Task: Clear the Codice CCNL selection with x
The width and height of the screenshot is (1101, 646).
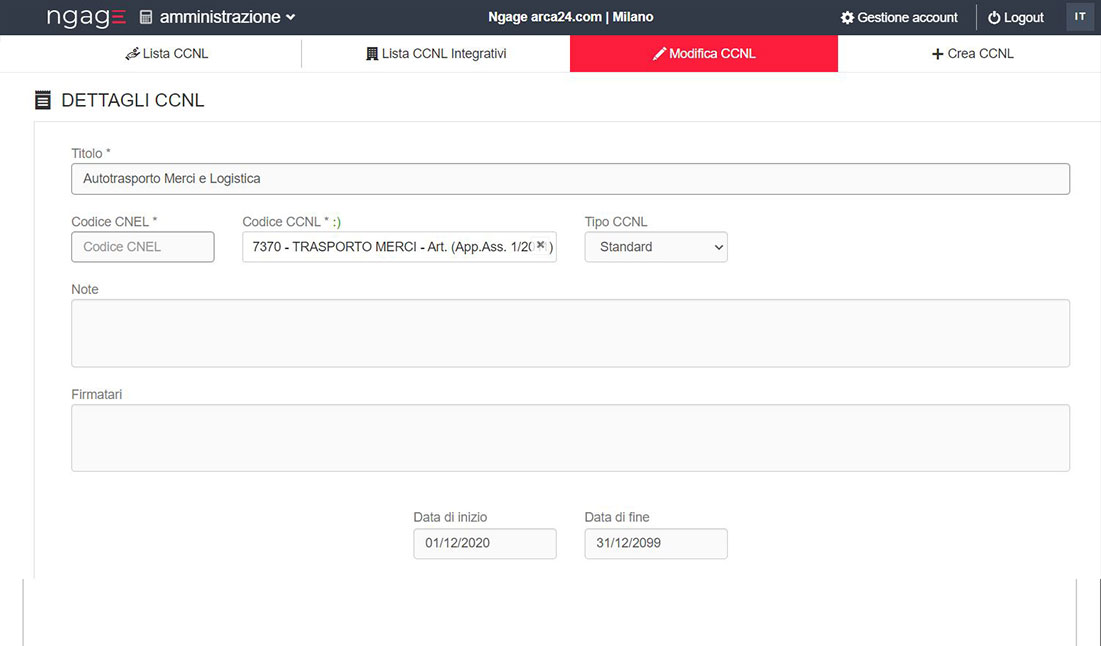Action: [541, 244]
